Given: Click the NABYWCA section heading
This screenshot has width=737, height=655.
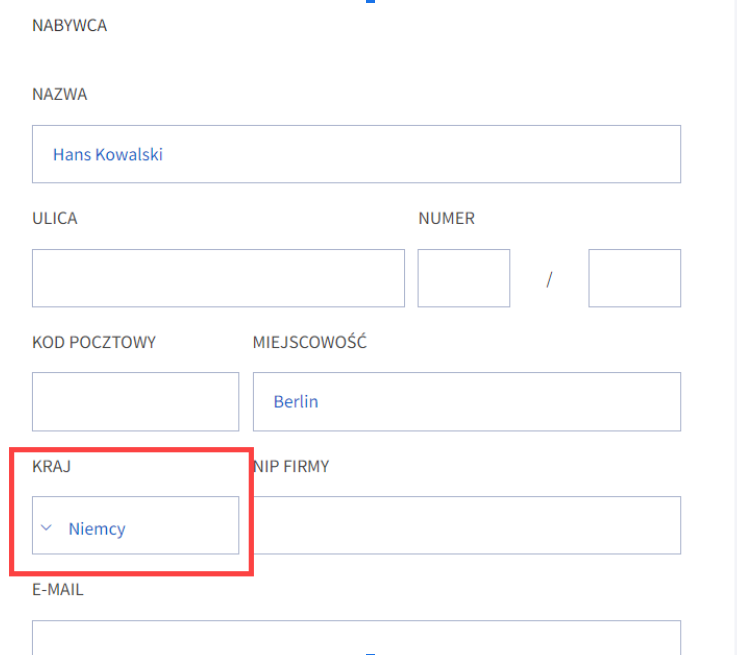Looking at the screenshot, I should click(70, 25).
